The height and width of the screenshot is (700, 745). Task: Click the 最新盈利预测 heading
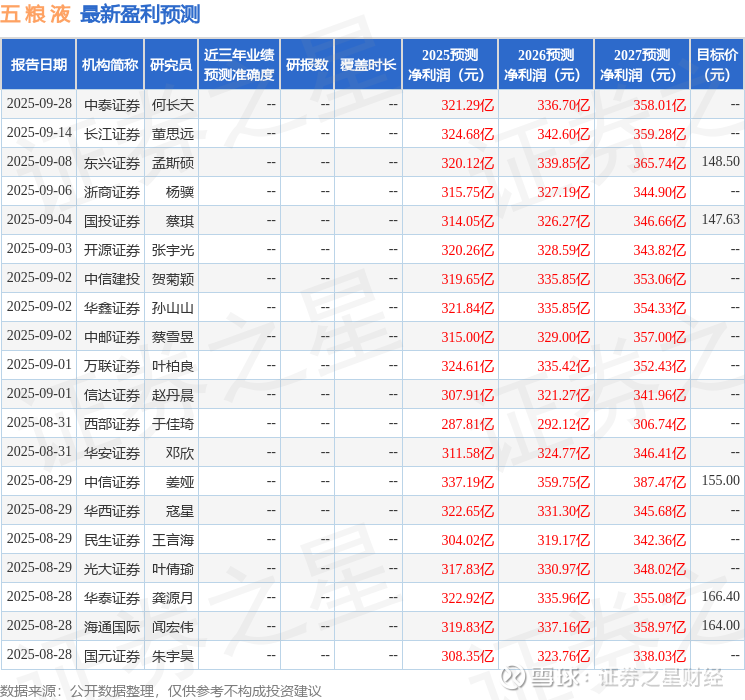[x=140, y=14]
